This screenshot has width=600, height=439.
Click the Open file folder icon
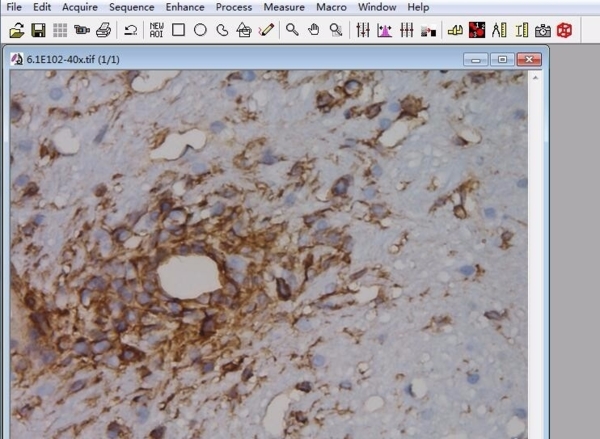(x=16, y=30)
